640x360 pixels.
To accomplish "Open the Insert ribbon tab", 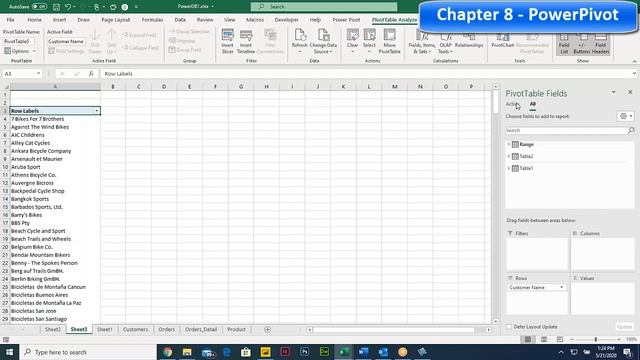I will pos(60,20).
